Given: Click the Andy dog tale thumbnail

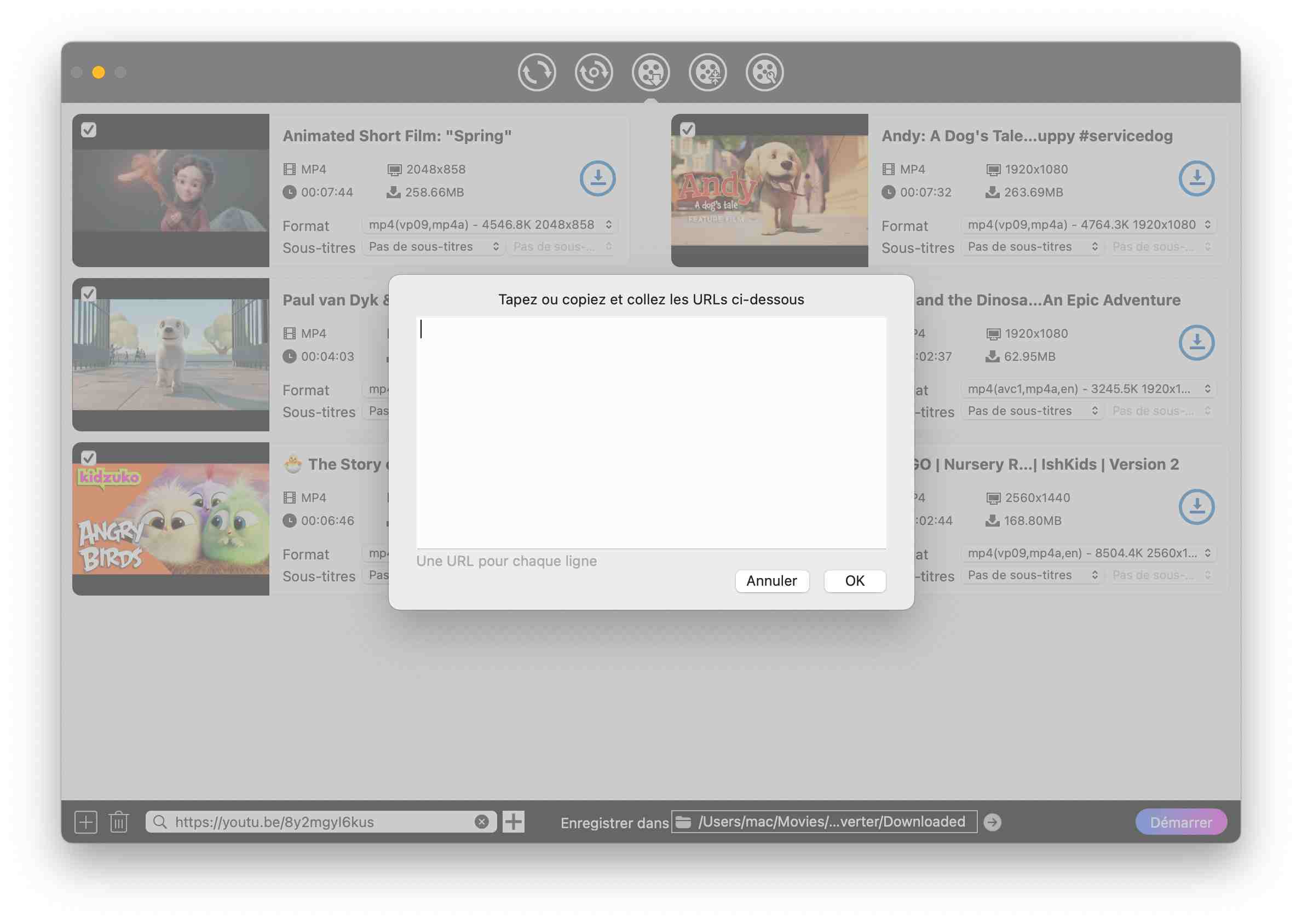Looking at the screenshot, I should [x=769, y=190].
